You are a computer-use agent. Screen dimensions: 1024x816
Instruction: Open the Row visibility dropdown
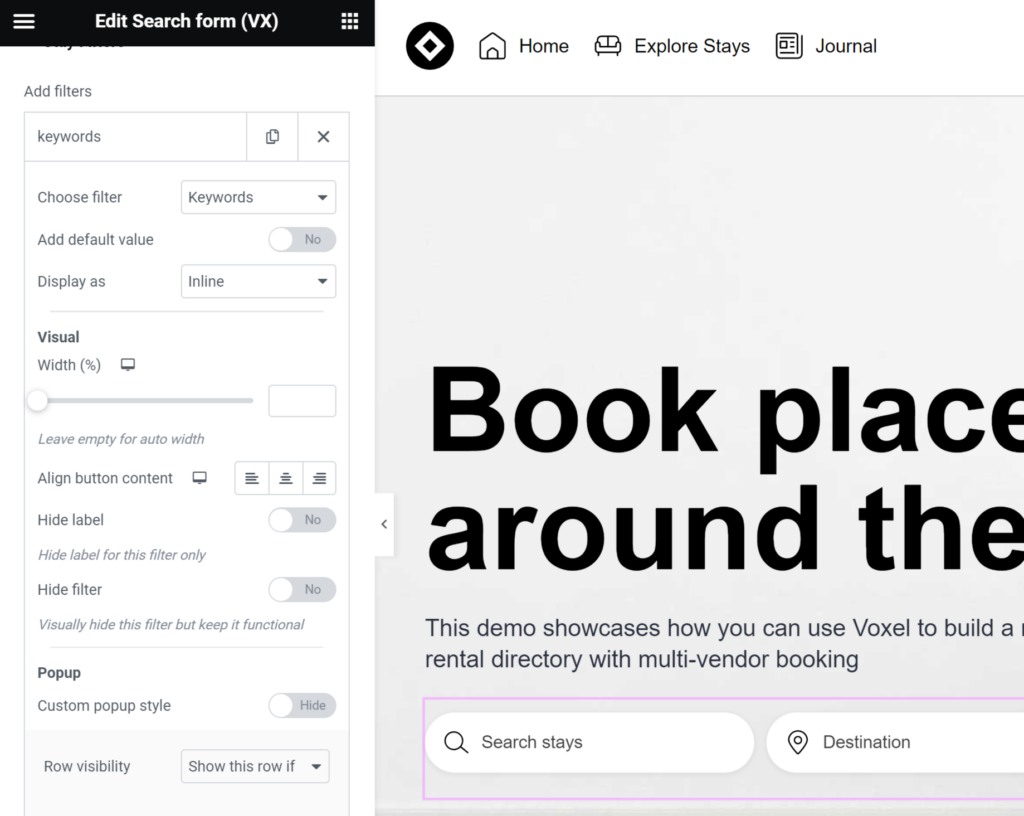(x=255, y=767)
